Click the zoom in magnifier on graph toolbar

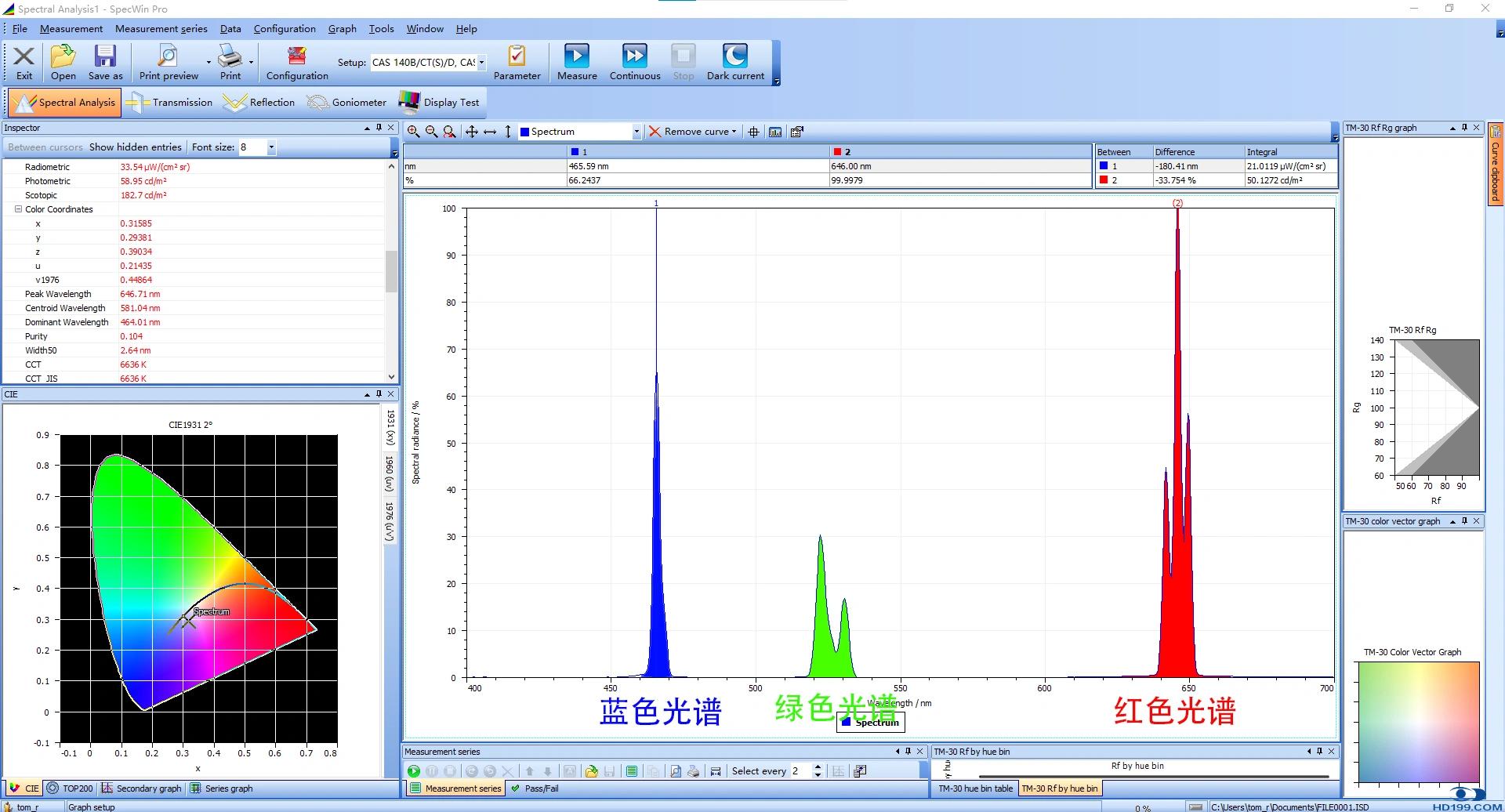pos(413,132)
